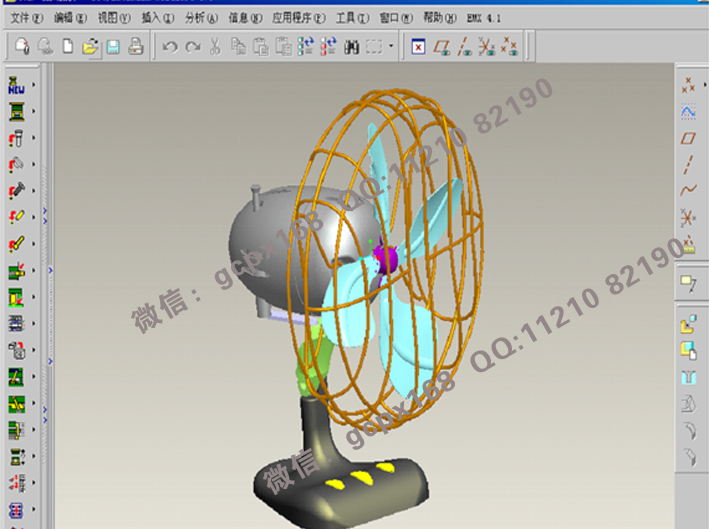
Task: Click the Print icon in toolbar
Action: pyautogui.click(x=136, y=46)
